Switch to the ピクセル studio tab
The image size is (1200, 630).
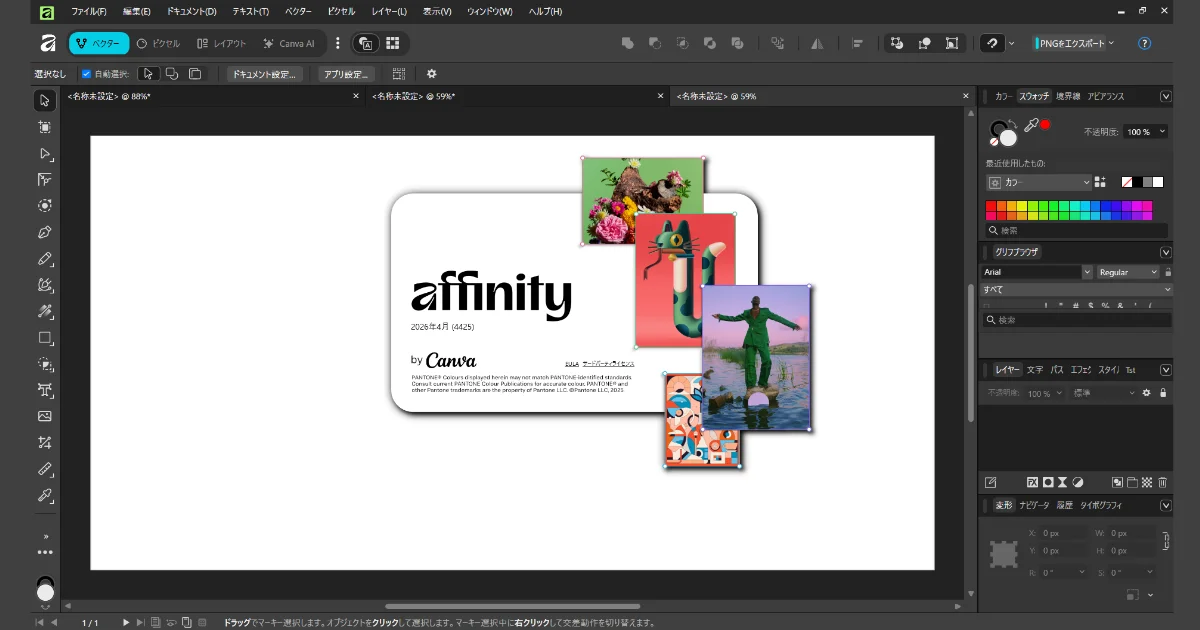coord(158,43)
